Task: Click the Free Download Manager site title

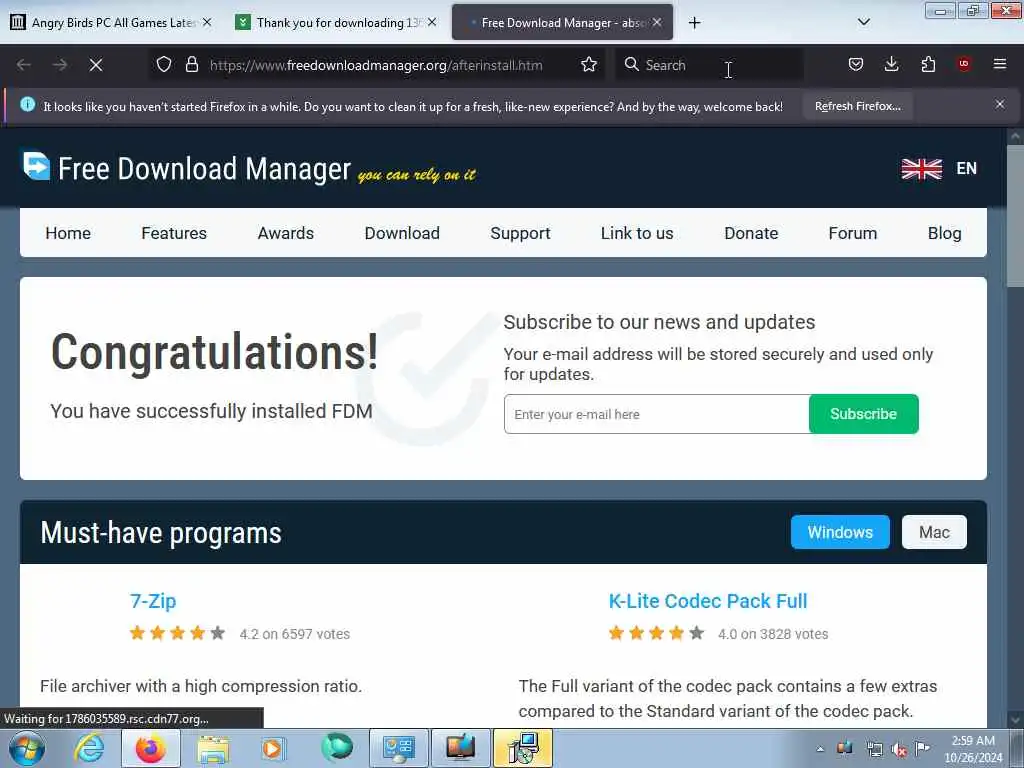Action: (x=204, y=168)
